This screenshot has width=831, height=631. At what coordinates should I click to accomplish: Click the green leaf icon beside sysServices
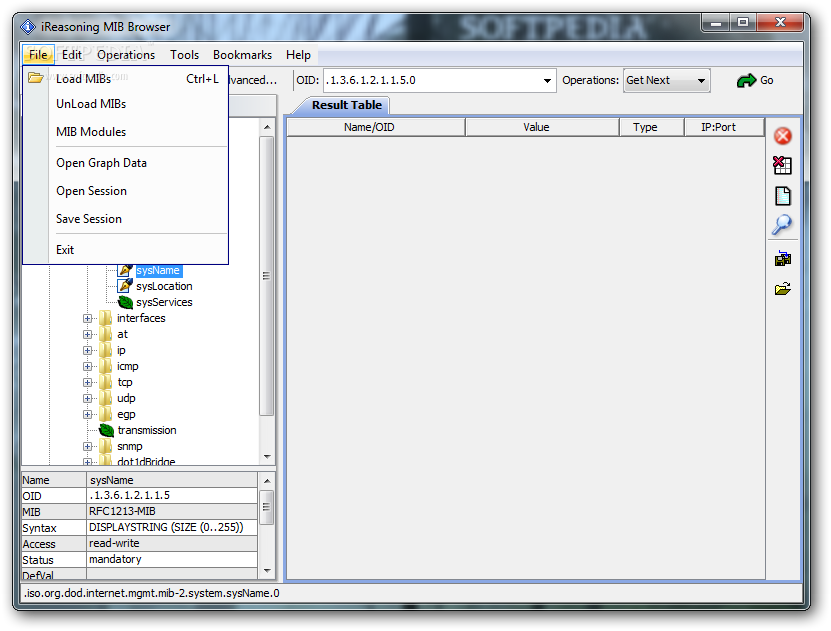tap(125, 302)
